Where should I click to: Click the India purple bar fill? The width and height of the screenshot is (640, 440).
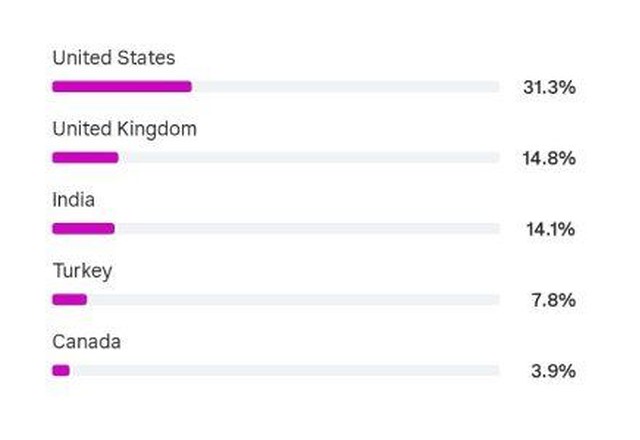pos(83,229)
